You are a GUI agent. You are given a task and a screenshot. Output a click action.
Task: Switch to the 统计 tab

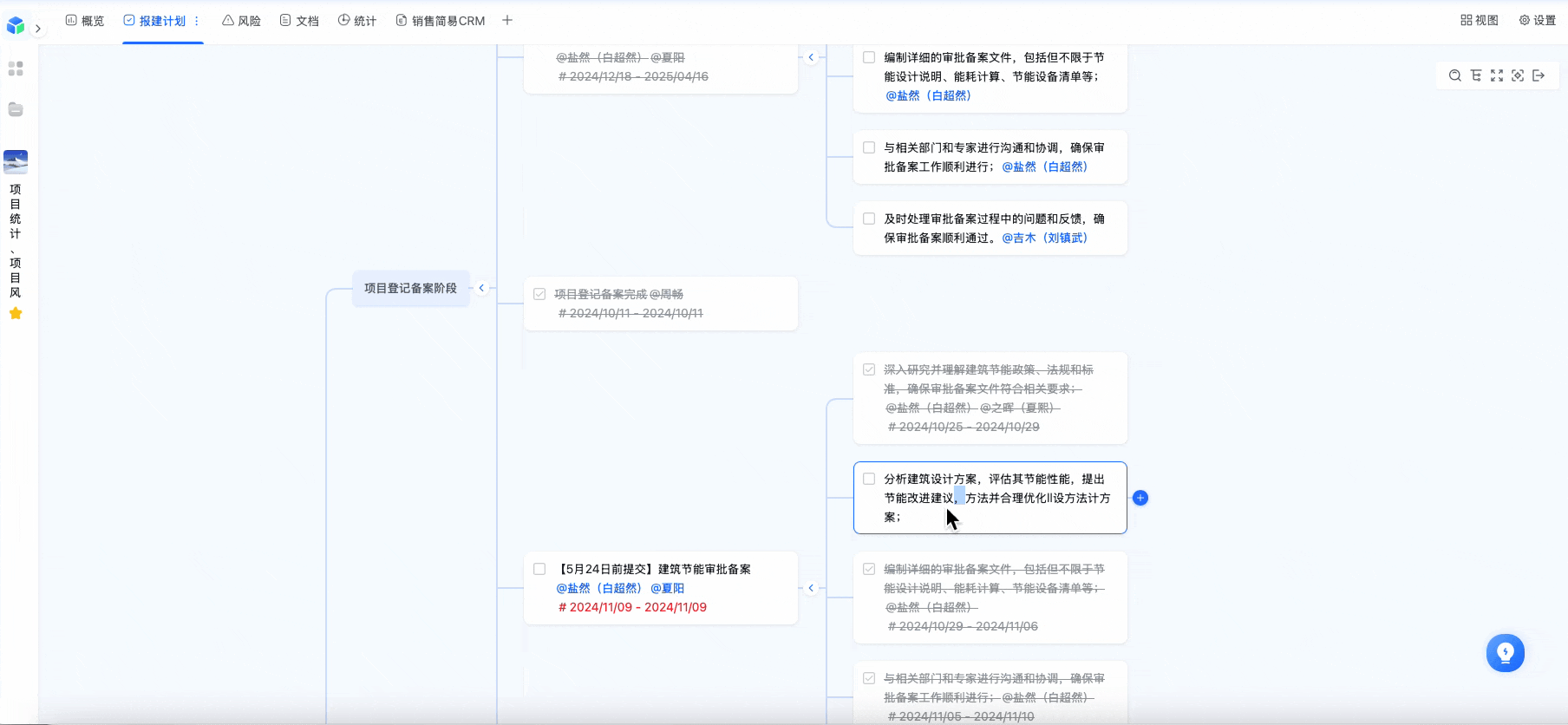click(357, 21)
